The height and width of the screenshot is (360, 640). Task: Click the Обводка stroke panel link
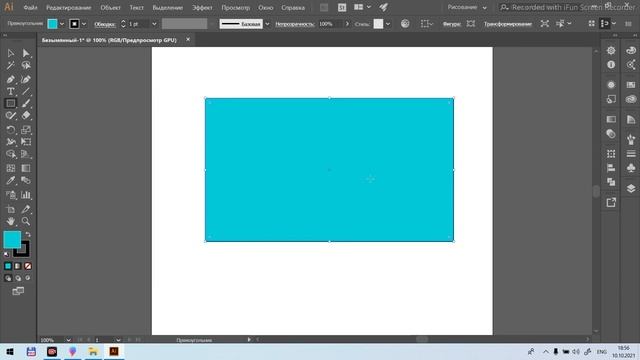pos(104,24)
